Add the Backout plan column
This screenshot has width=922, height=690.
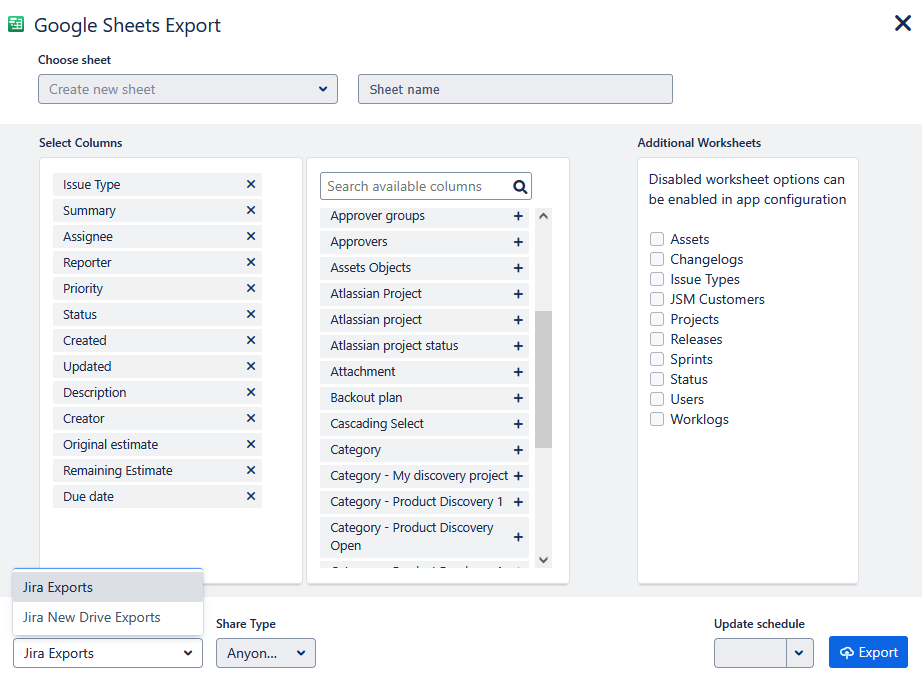518,398
